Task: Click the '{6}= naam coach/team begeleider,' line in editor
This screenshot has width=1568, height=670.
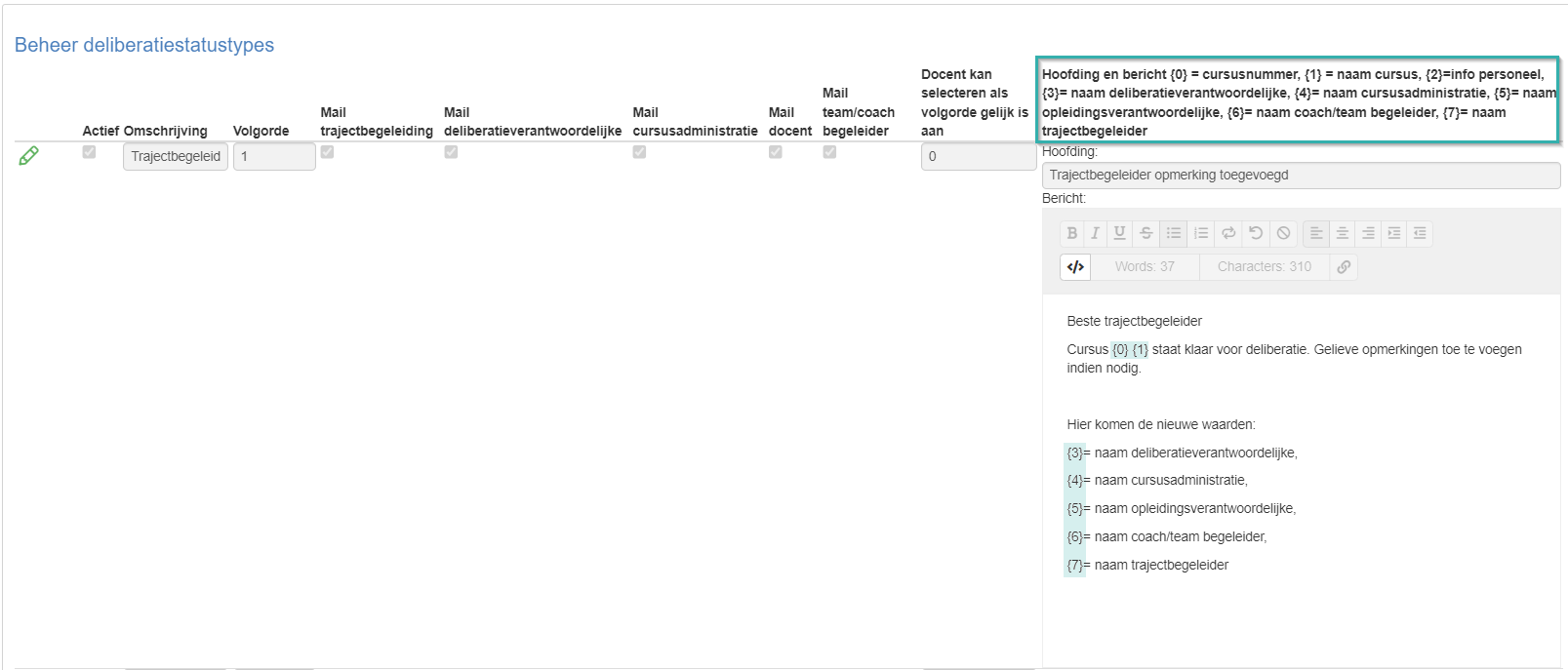Action: (x=1167, y=536)
